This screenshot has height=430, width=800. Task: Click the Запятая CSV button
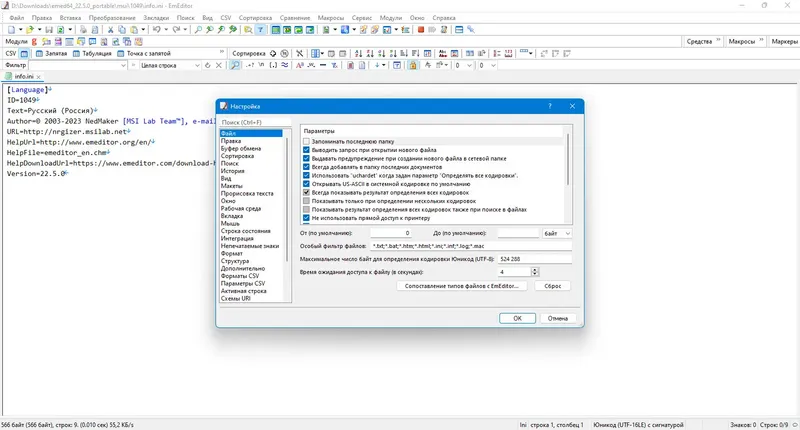point(51,54)
